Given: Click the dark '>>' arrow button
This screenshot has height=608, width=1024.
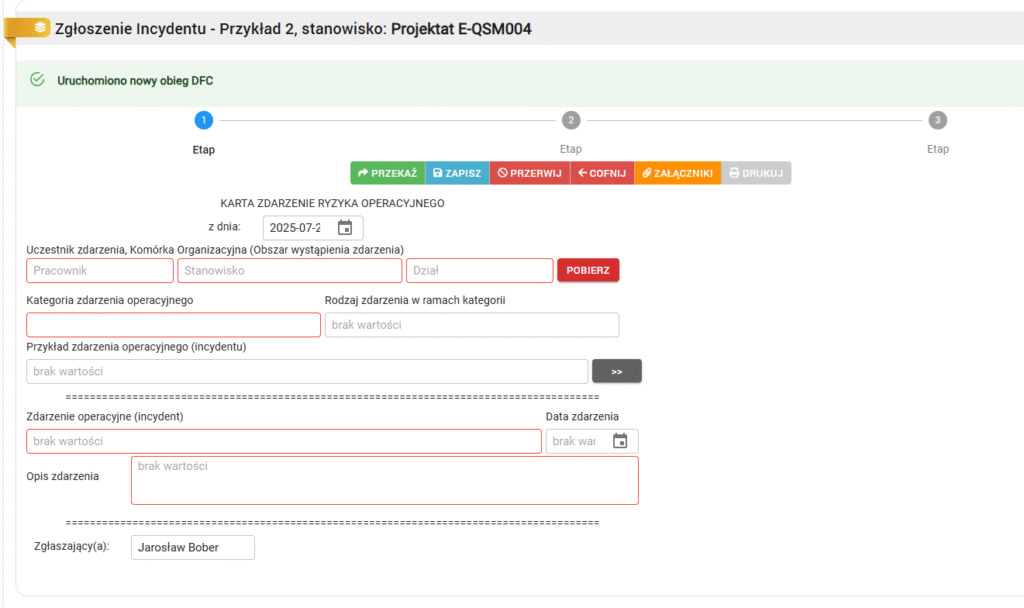Looking at the screenshot, I should pyautogui.click(x=617, y=371).
